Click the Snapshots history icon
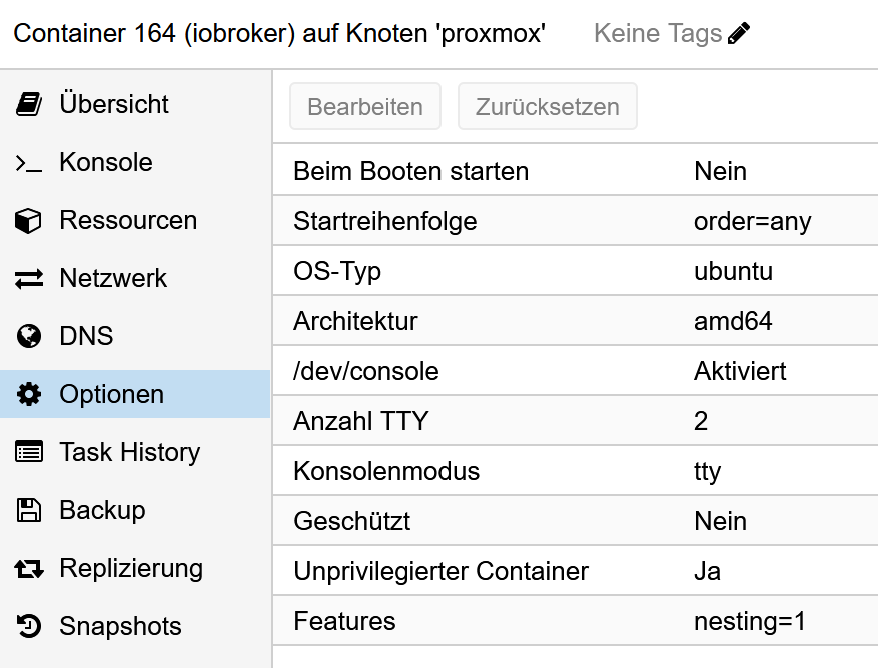This screenshot has width=878, height=668. pyautogui.click(x=29, y=627)
